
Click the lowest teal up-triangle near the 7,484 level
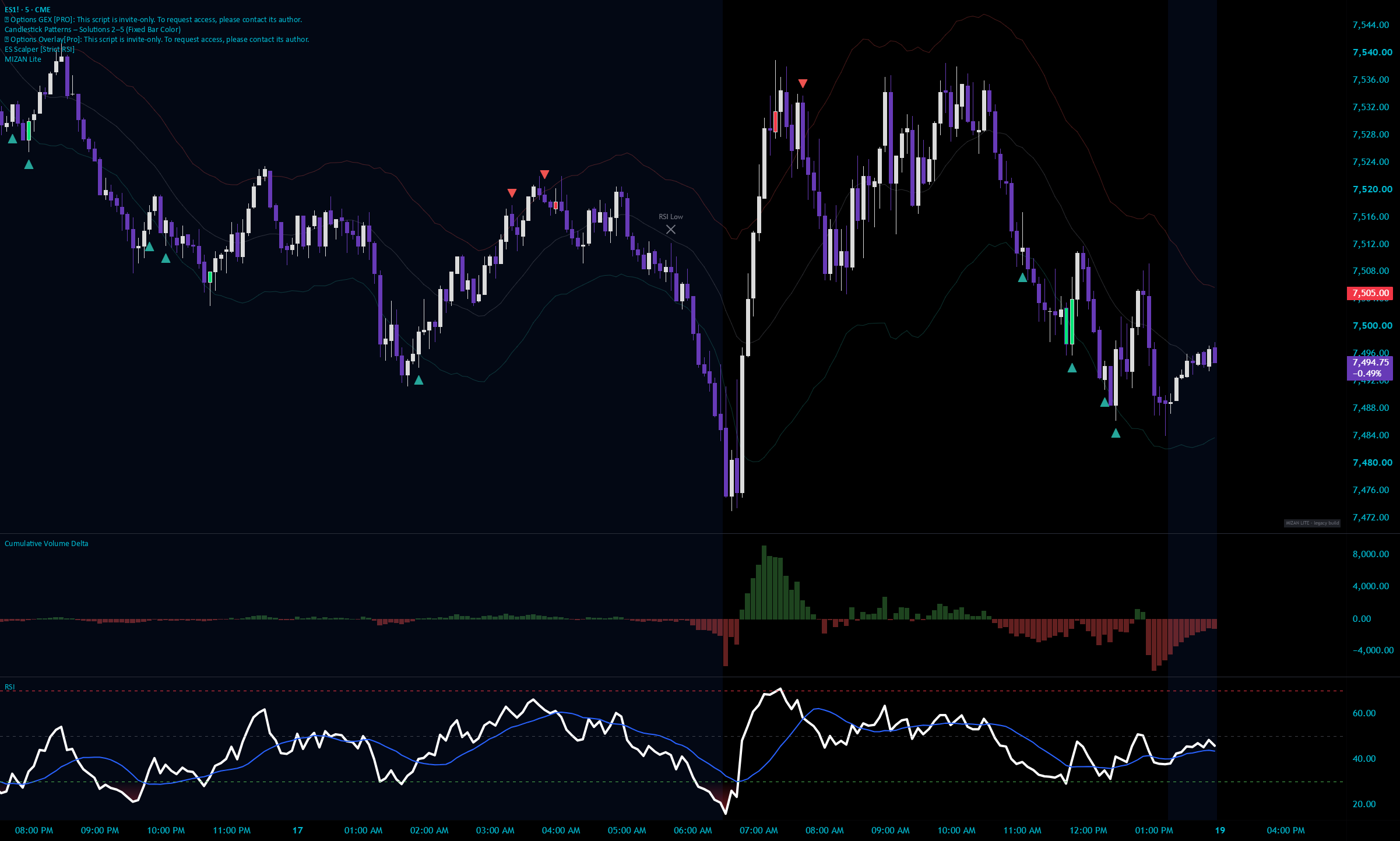click(x=1116, y=433)
